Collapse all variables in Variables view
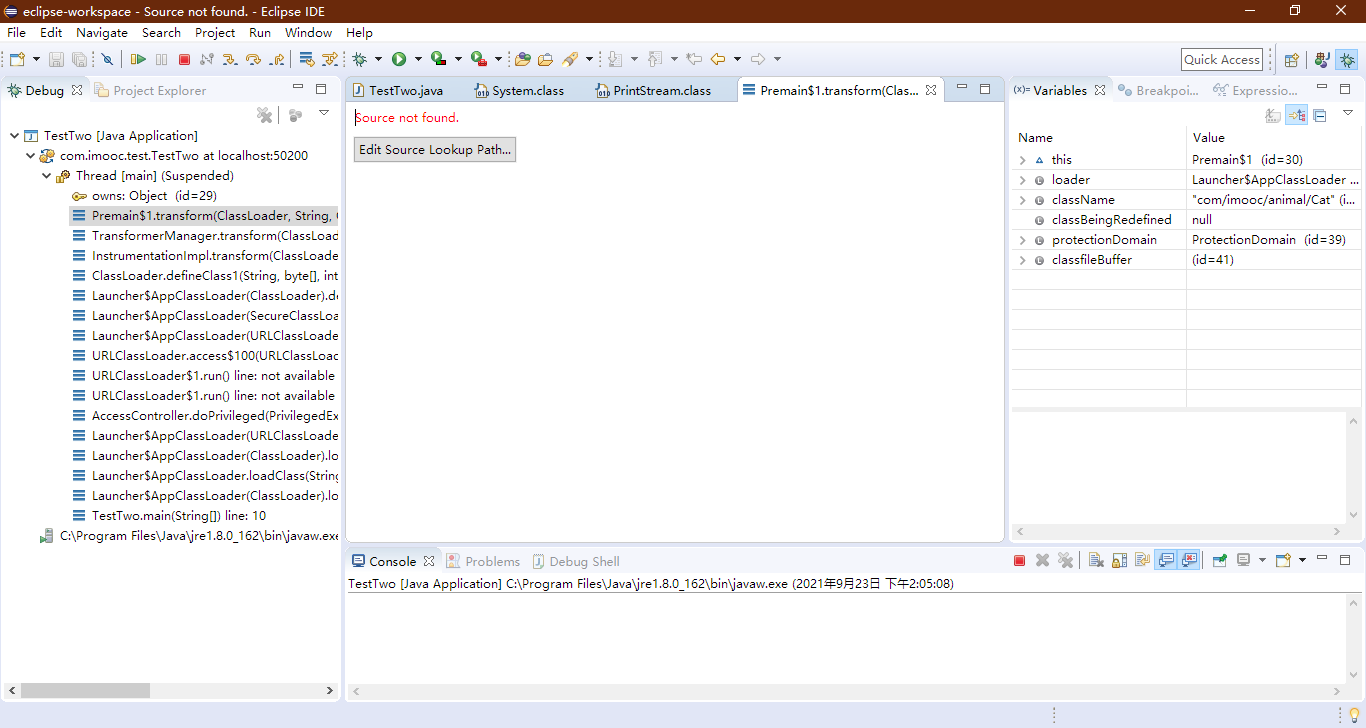The image size is (1366, 728). (1320, 116)
